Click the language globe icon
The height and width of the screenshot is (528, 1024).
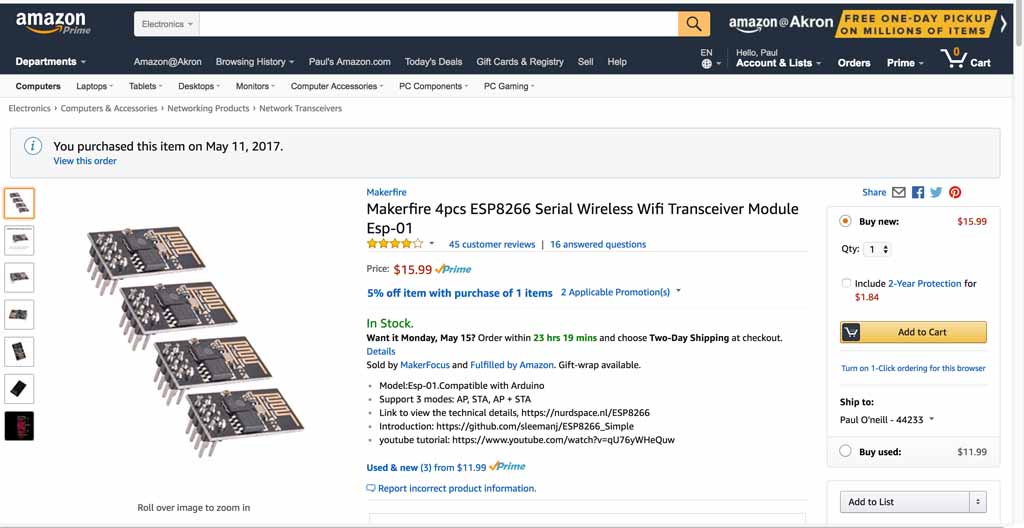coord(707,64)
